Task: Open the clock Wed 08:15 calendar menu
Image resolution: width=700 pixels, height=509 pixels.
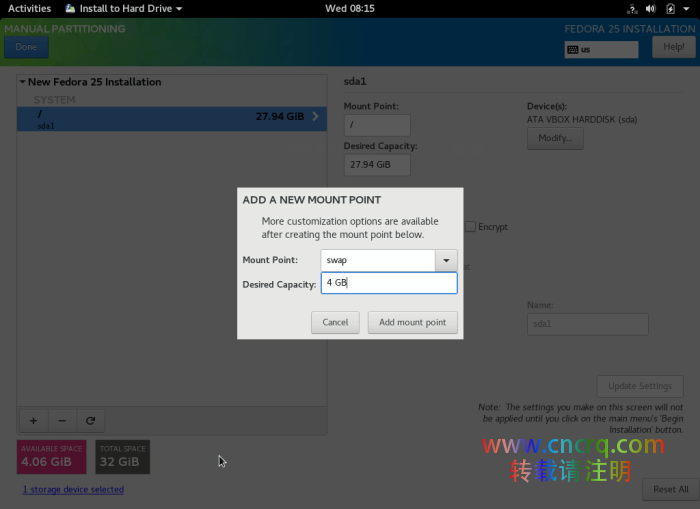Action: tap(350, 8)
